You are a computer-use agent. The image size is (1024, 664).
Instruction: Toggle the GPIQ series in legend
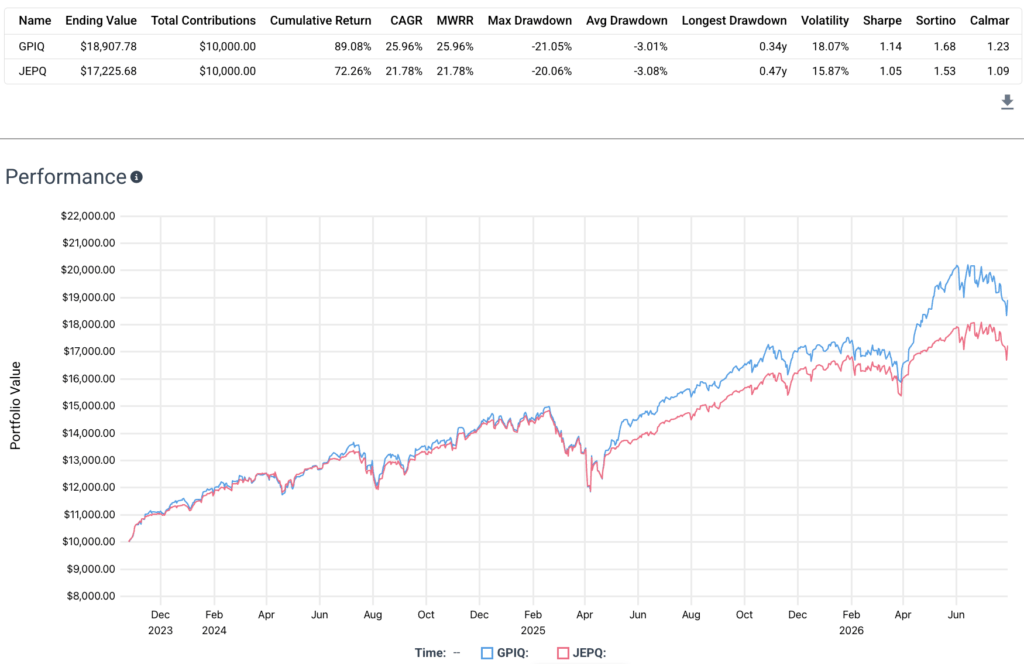tap(505, 652)
